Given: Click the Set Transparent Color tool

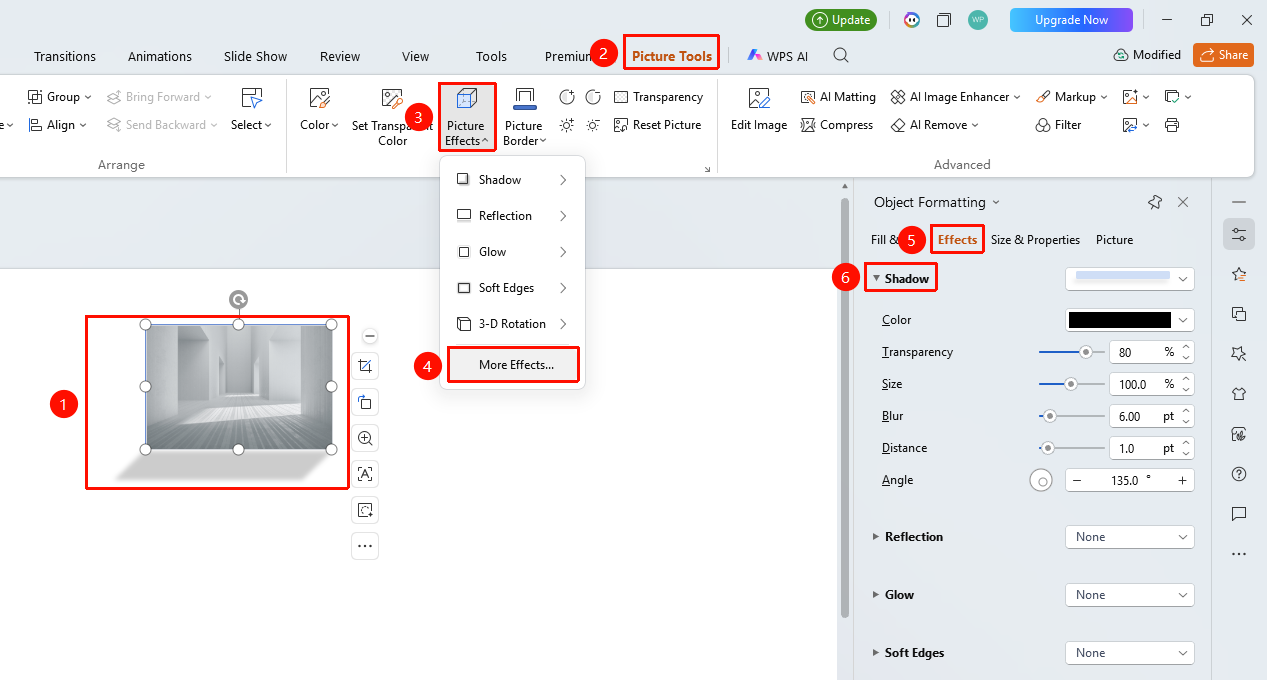Looking at the screenshot, I should pyautogui.click(x=392, y=116).
